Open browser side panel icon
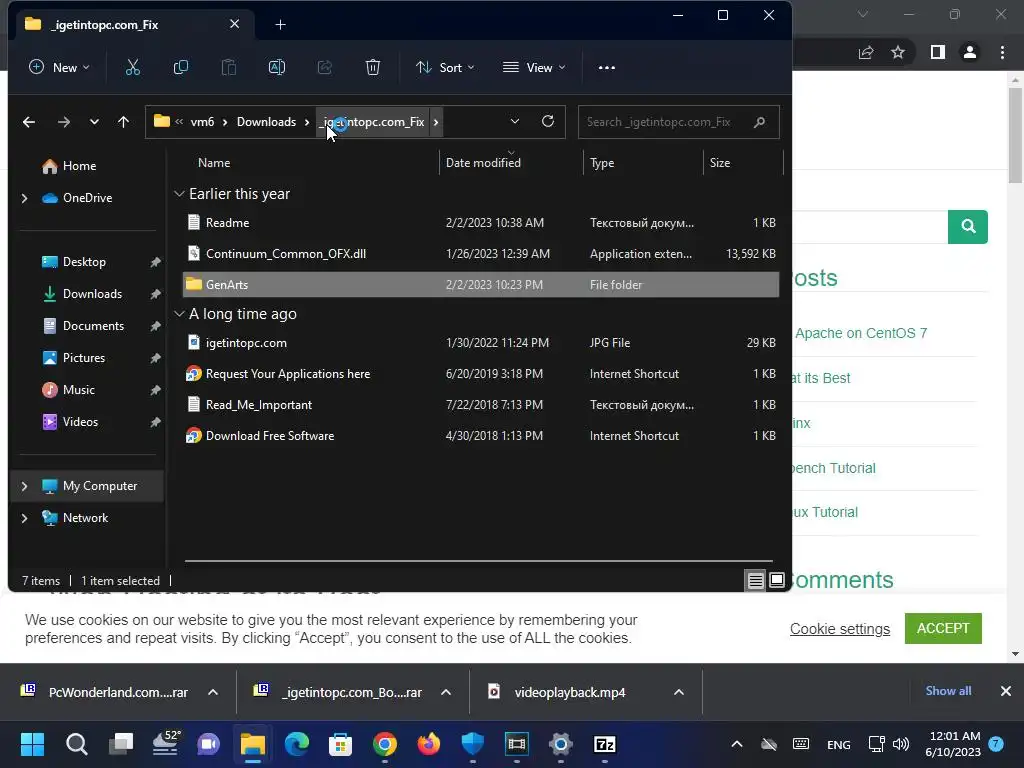The width and height of the screenshot is (1024, 768). coord(938,52)
